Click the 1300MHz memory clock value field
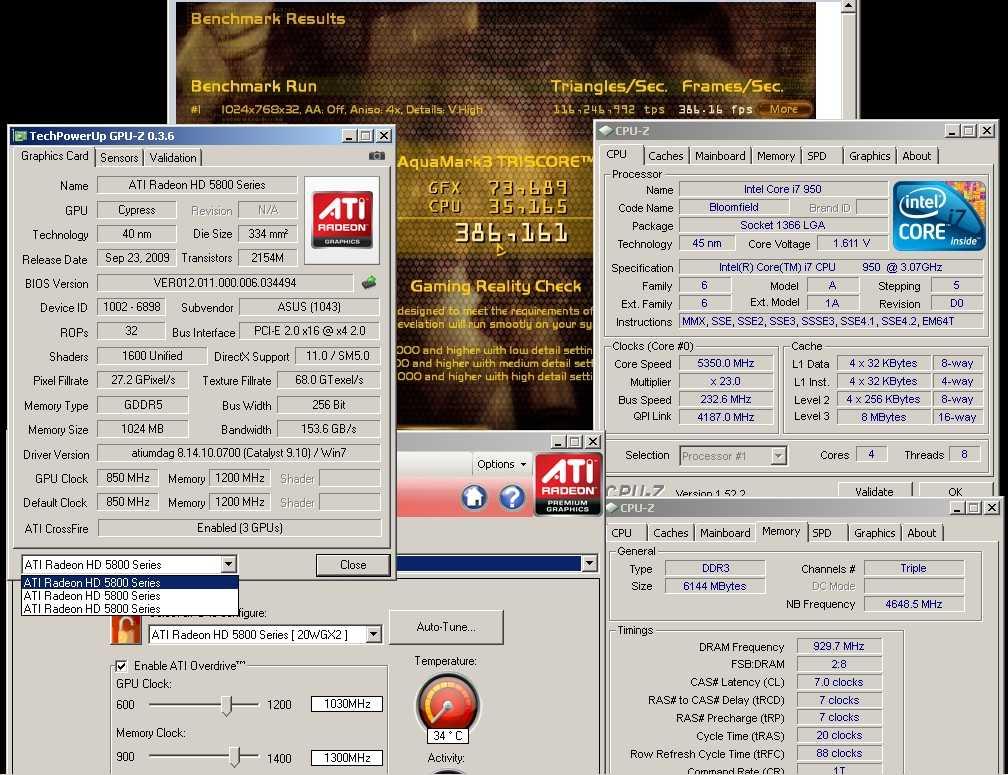1008x775 pixels. click(x=346, y=758)
